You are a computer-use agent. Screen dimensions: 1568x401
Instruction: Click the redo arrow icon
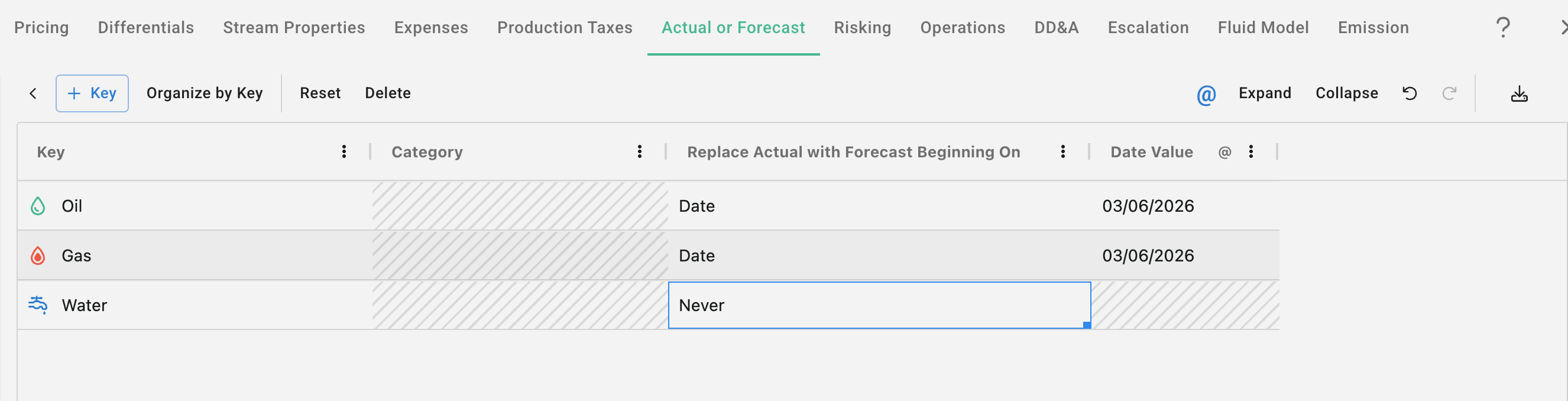(1449, 93)
